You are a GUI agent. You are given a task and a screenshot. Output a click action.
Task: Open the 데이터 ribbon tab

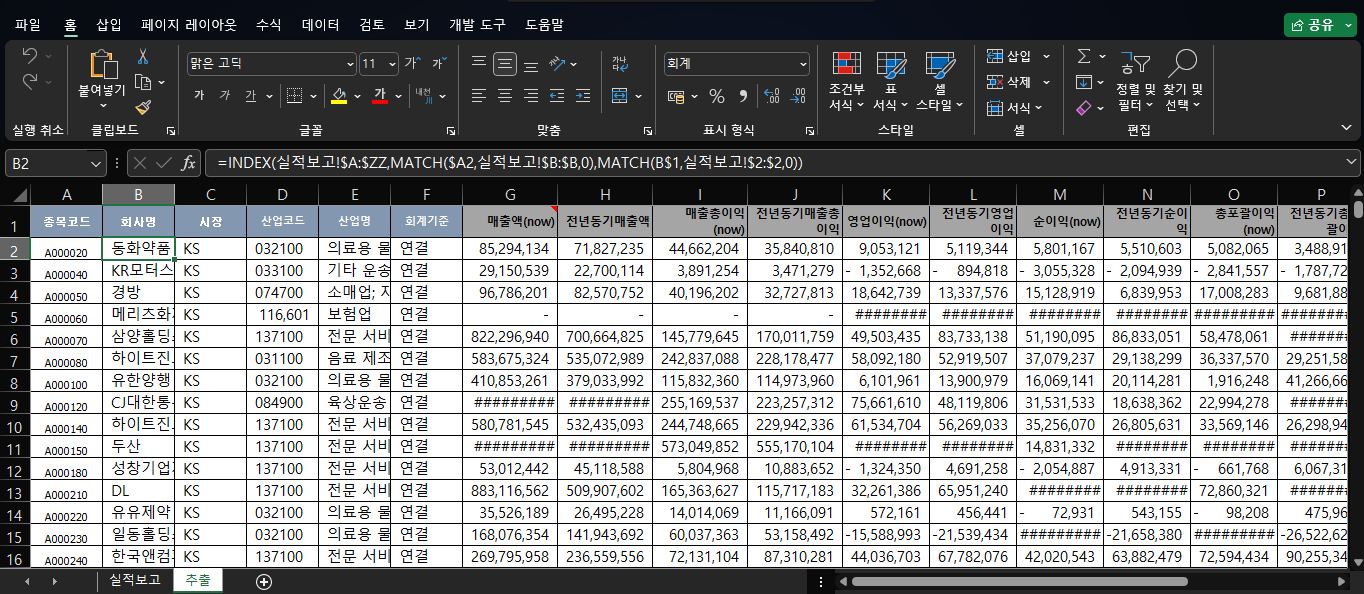(321, 24)
